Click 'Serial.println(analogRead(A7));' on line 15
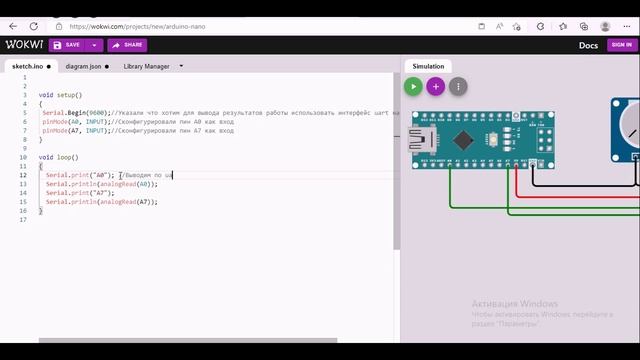Image resolution: width=640 pixels, height=360 pixels. pyautogui.click(x=102, y=202)
